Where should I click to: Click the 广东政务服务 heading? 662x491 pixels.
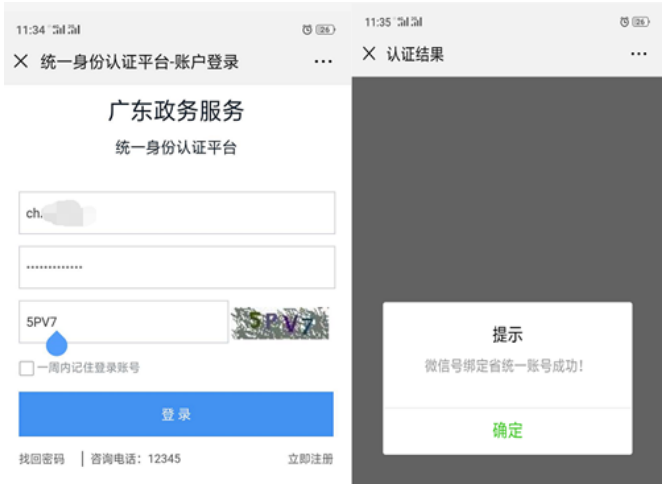click(x=176, y=111)
